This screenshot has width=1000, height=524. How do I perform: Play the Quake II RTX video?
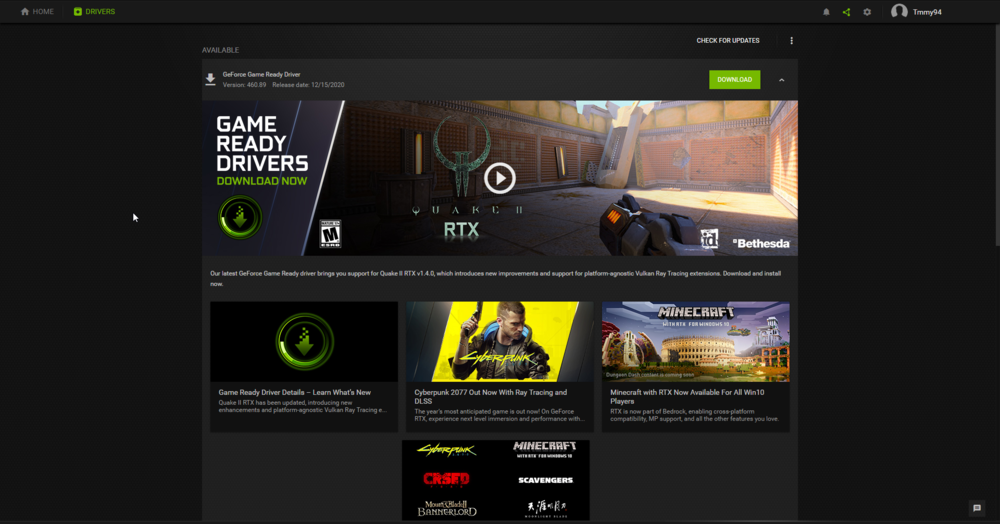tap(500, 178)
